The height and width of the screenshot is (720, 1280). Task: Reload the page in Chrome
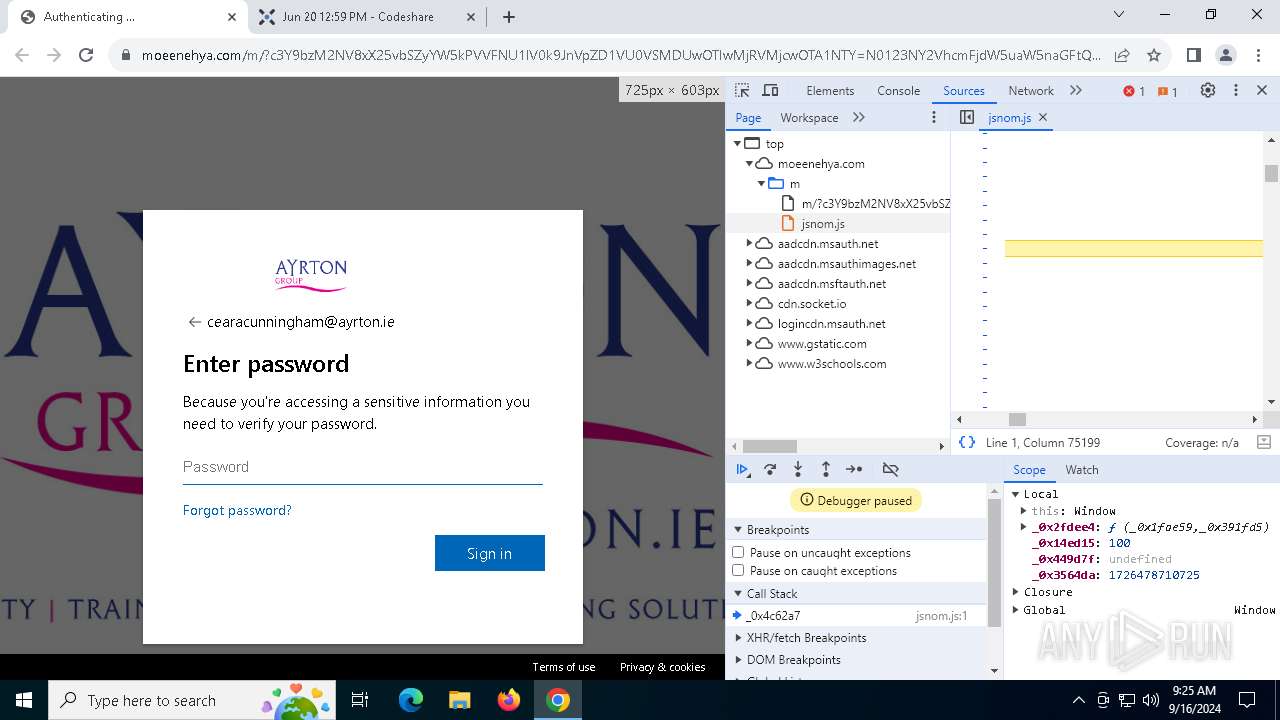(x=86, y=55)
